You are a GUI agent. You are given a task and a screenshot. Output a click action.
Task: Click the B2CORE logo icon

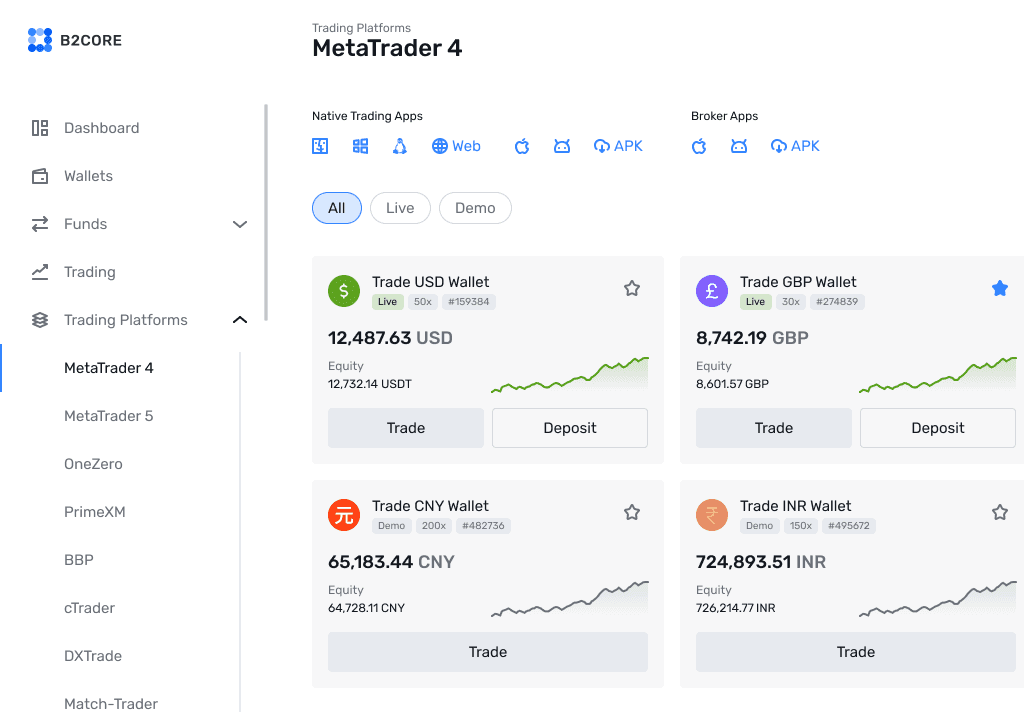39,40
